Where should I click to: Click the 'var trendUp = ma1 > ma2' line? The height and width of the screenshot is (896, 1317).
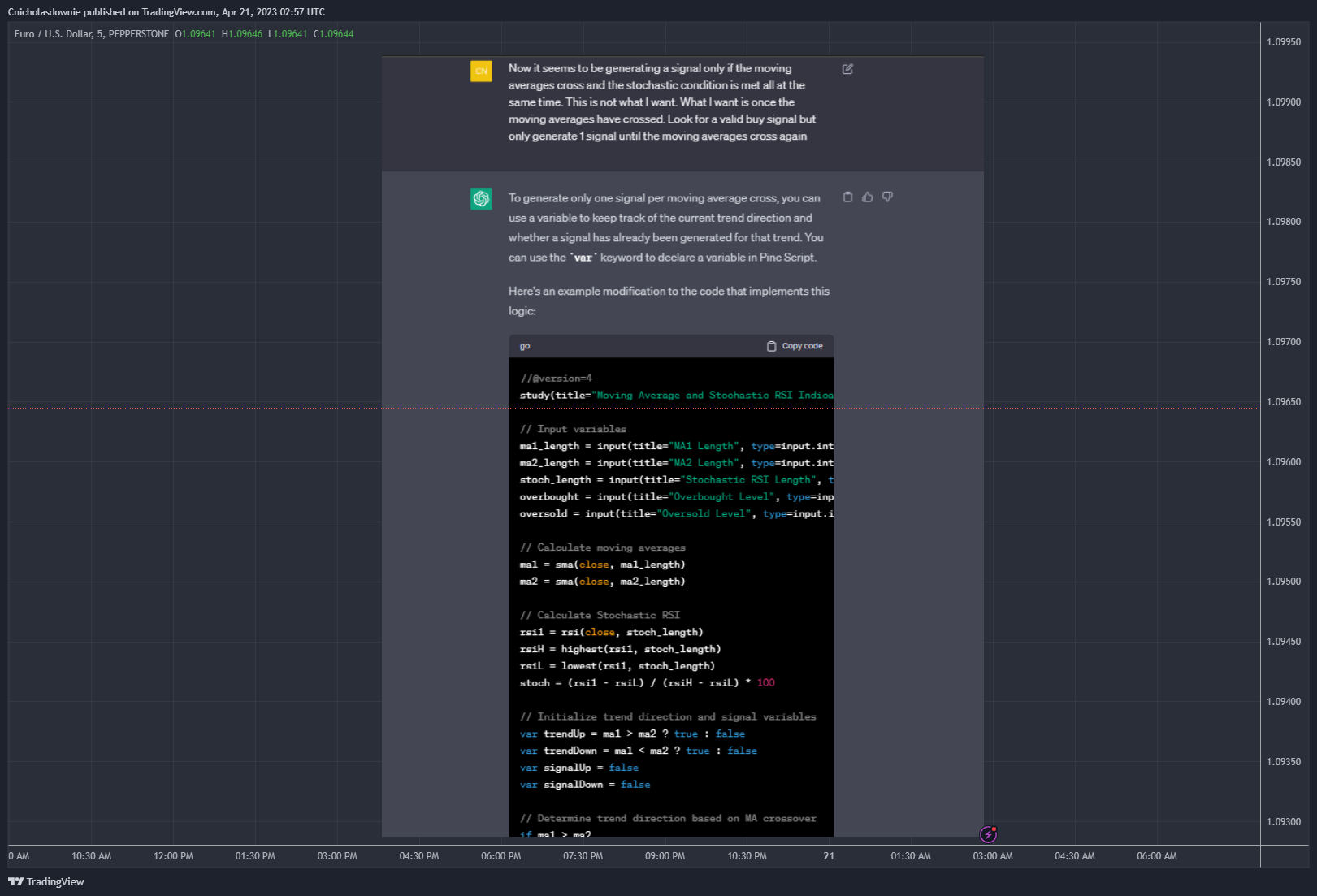coord(632,734)
